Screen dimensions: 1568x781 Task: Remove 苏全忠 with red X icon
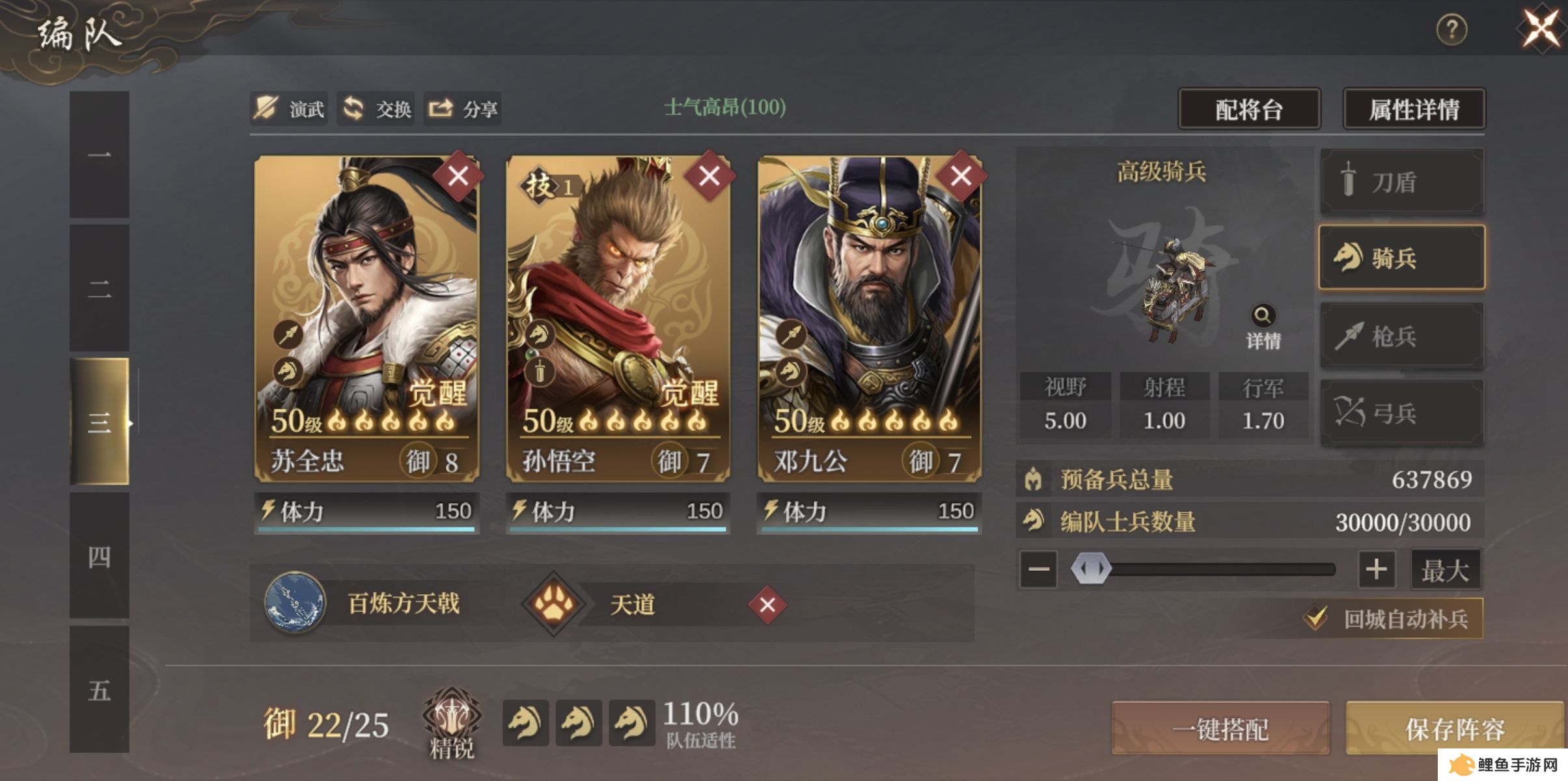click(x=458, y=176)
